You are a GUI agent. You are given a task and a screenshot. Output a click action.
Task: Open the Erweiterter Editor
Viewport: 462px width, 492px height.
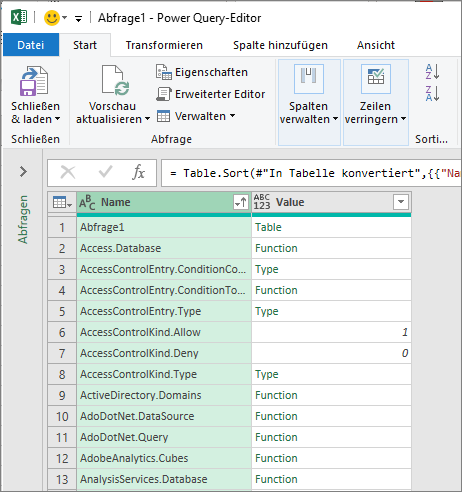(x=211, y=94)
